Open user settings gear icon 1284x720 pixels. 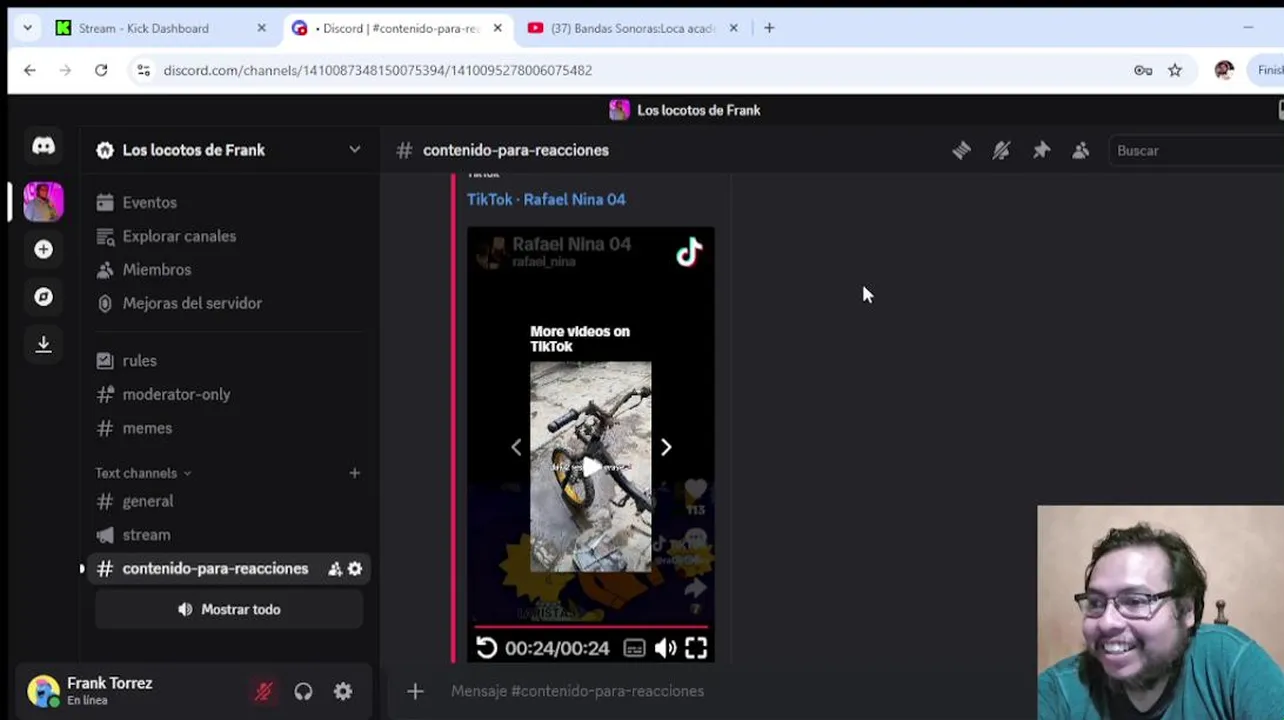pos(343,691)
